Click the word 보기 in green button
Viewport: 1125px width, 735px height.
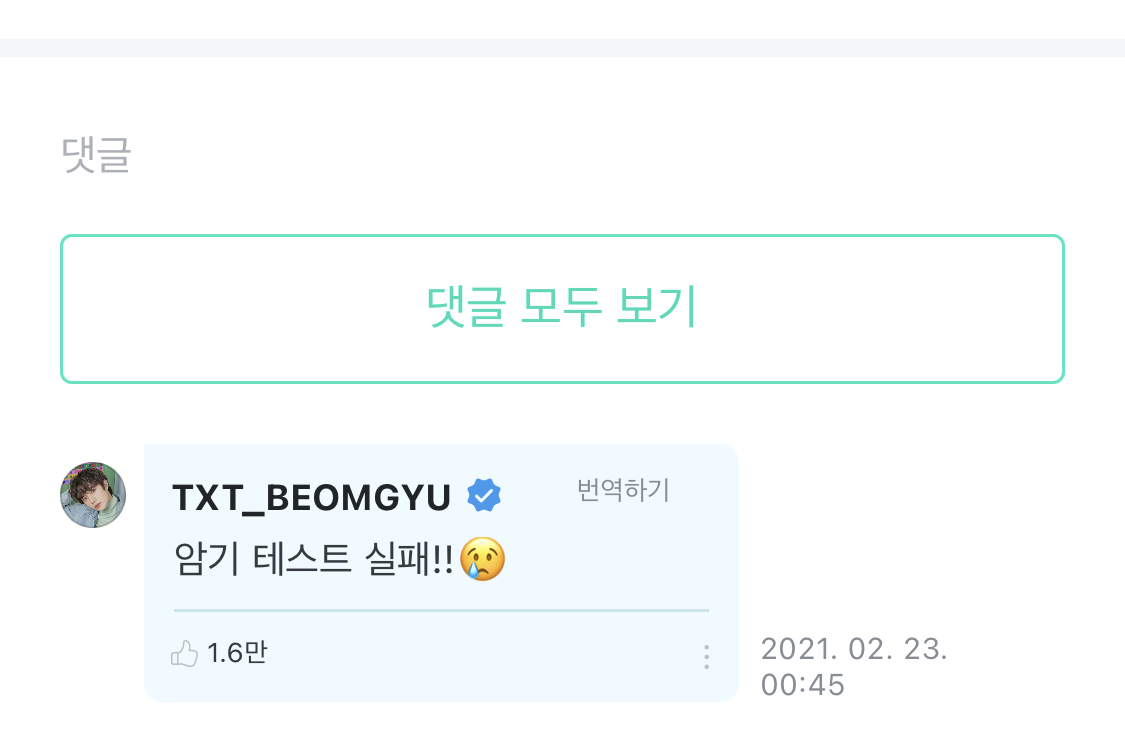point(656,306)
